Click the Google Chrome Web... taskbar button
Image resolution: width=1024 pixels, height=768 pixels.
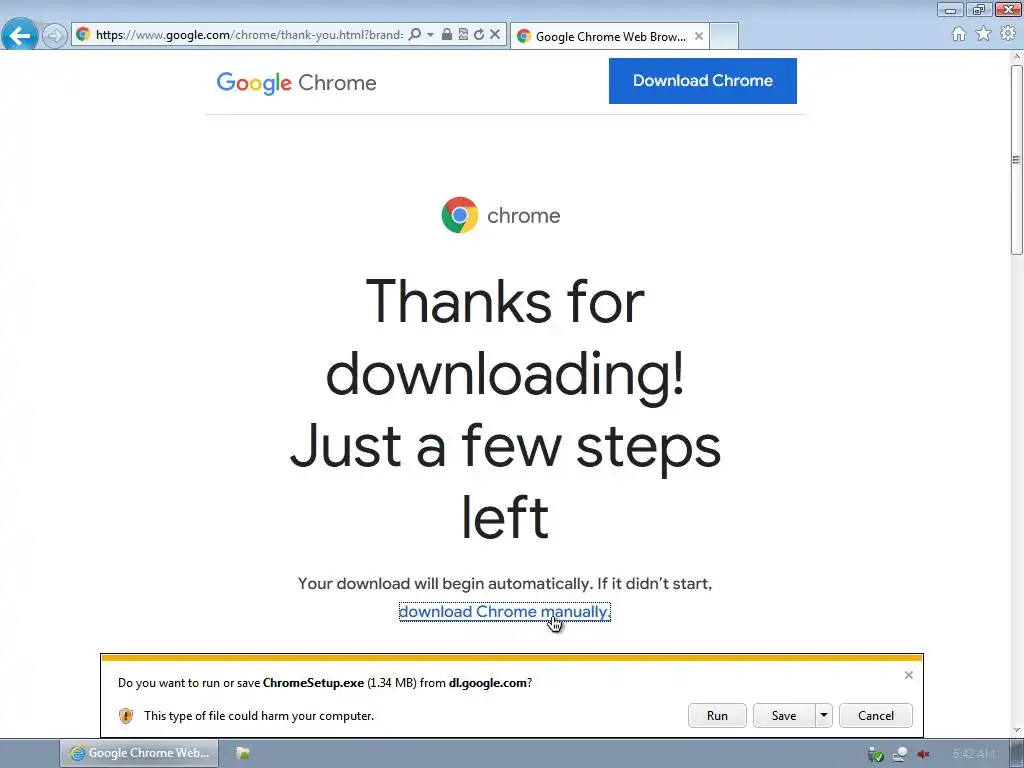tap(139, 753)
